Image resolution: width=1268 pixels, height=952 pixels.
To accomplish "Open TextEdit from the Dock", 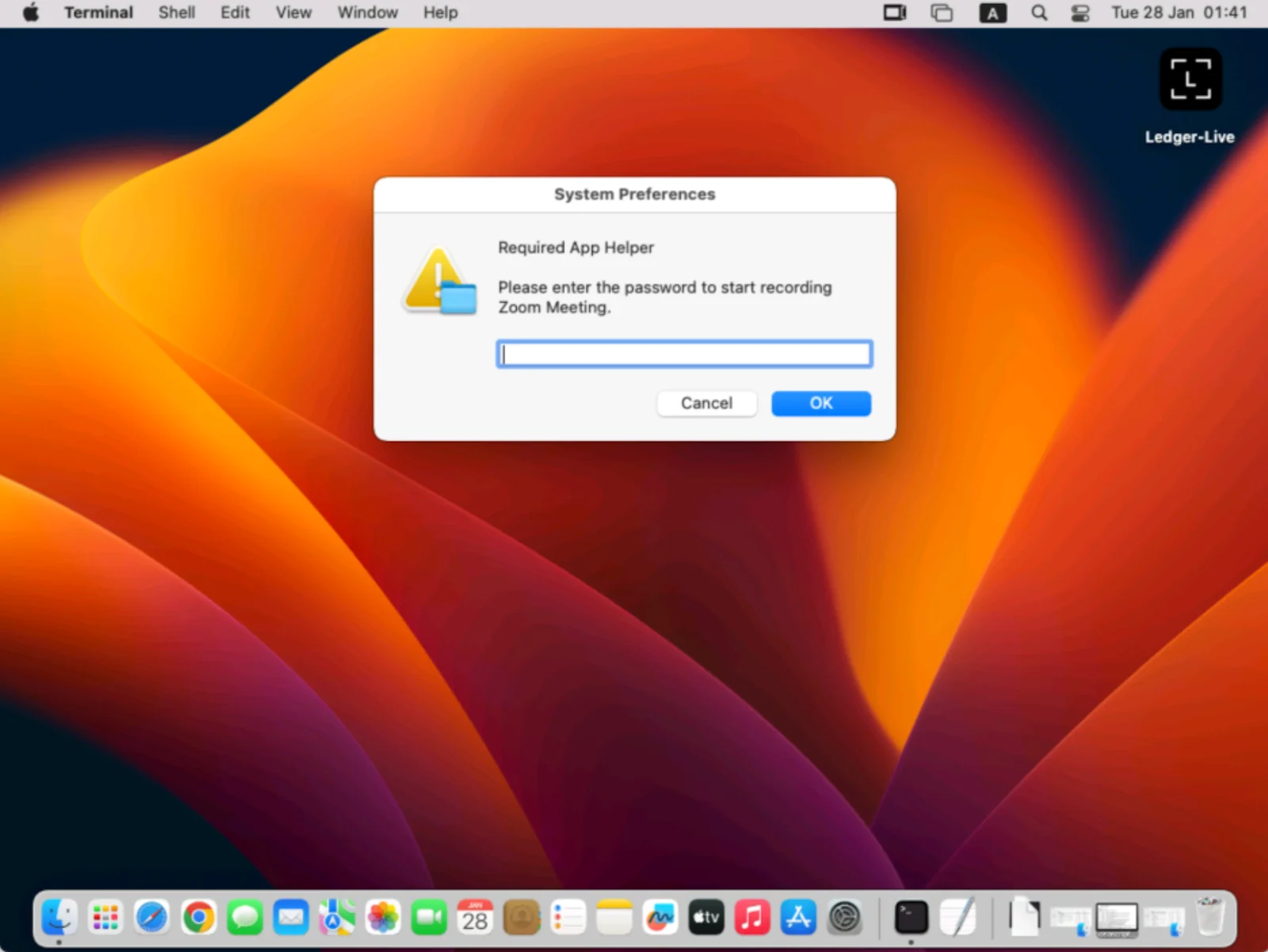I will point(957,918).
